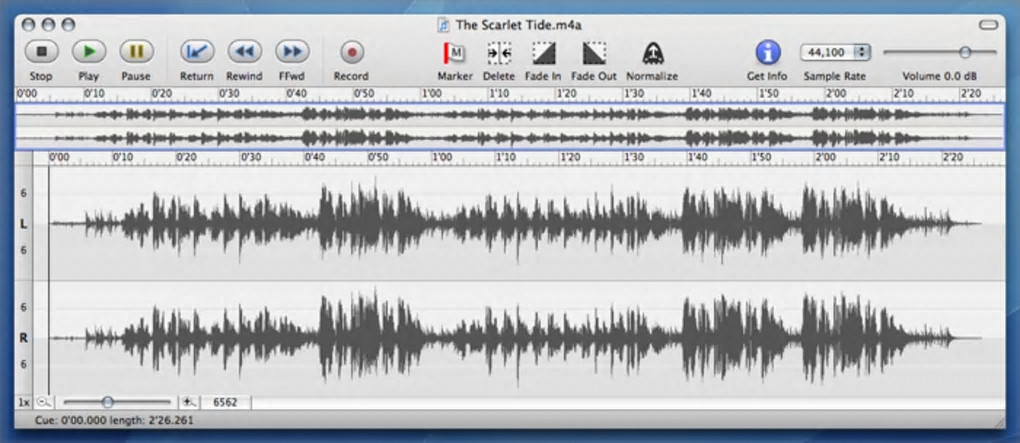Apply the Fade Out effect
The image size is (1020, 443).
point(594,52)
